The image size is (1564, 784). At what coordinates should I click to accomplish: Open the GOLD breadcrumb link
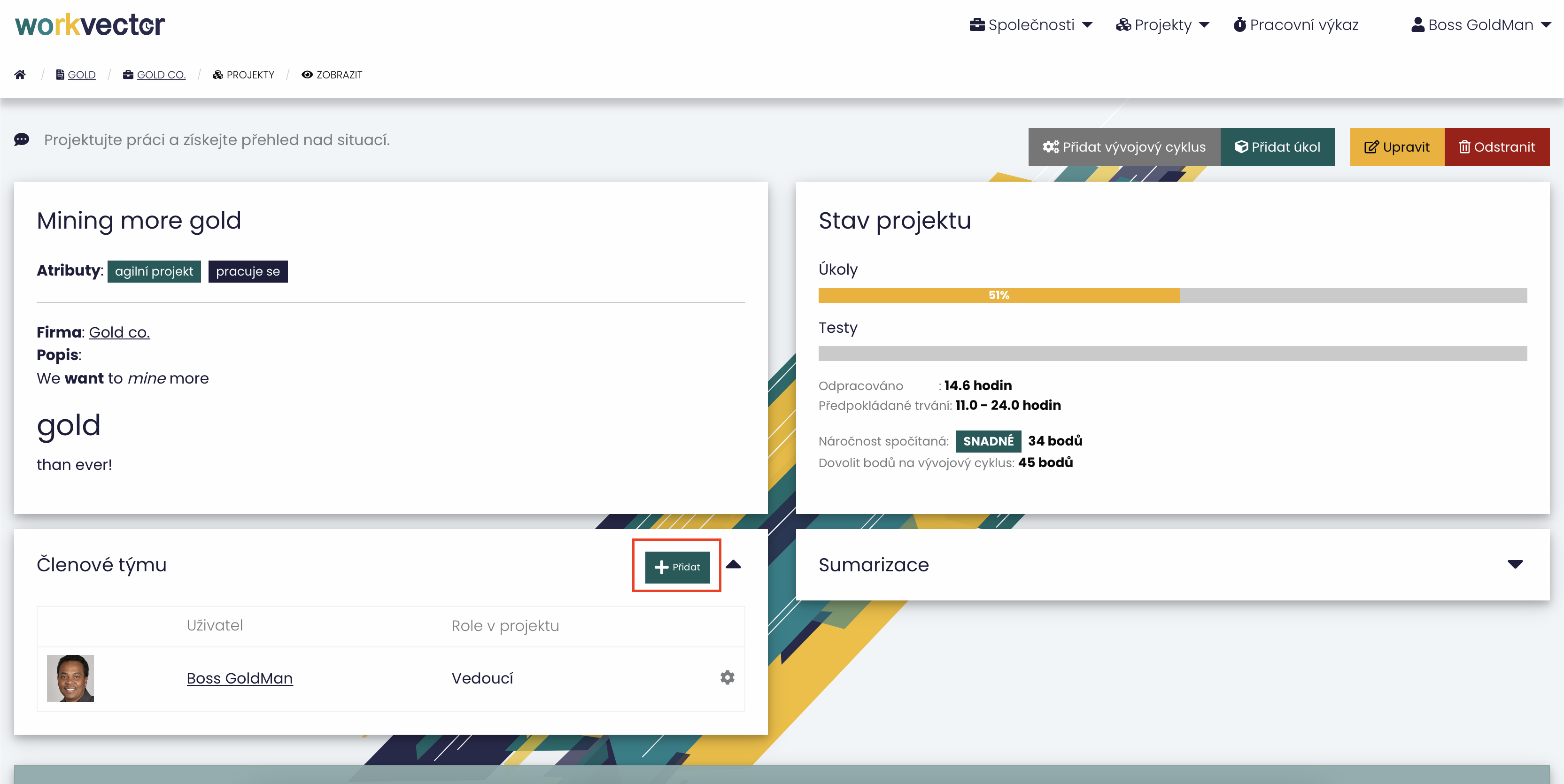click(x=81, y=75)
